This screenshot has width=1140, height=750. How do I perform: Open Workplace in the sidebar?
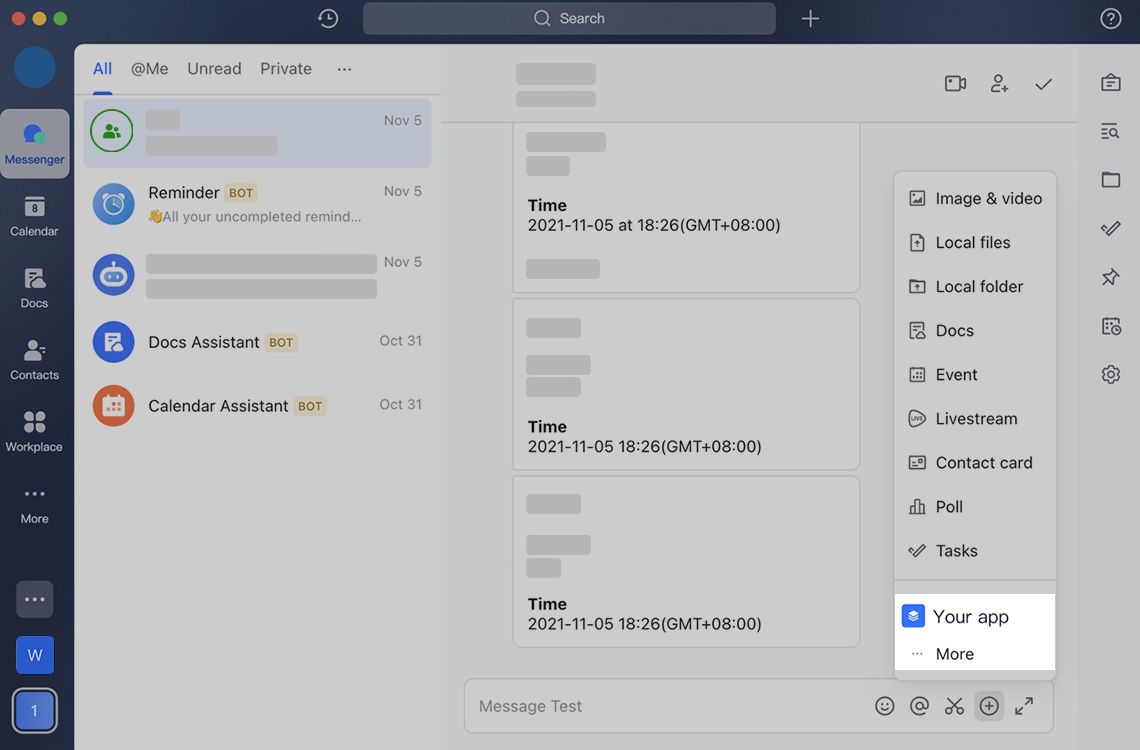click(34, 432)
